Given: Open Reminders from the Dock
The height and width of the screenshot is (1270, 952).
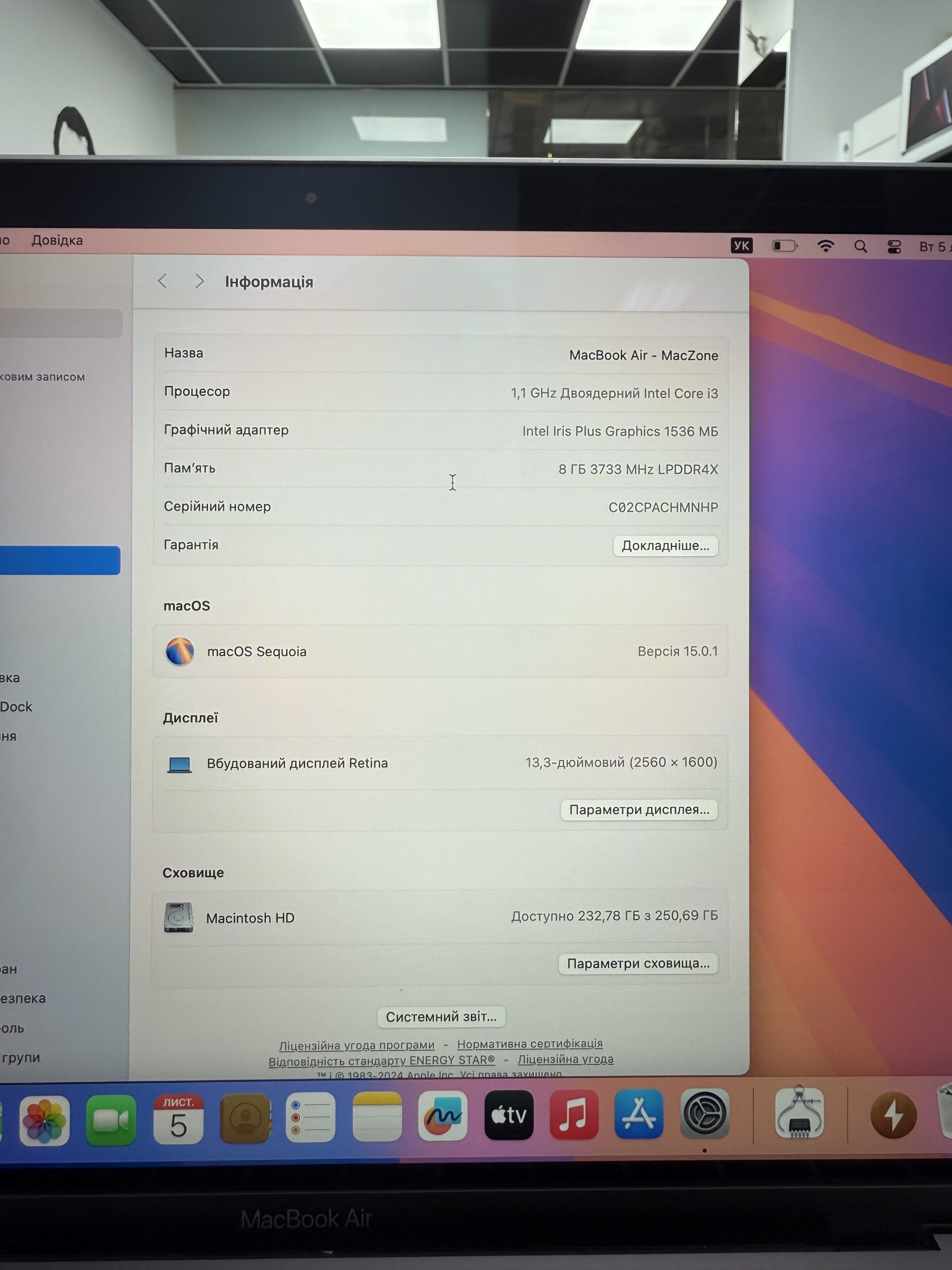Looking at the screenshot, I should [310, 1117].
